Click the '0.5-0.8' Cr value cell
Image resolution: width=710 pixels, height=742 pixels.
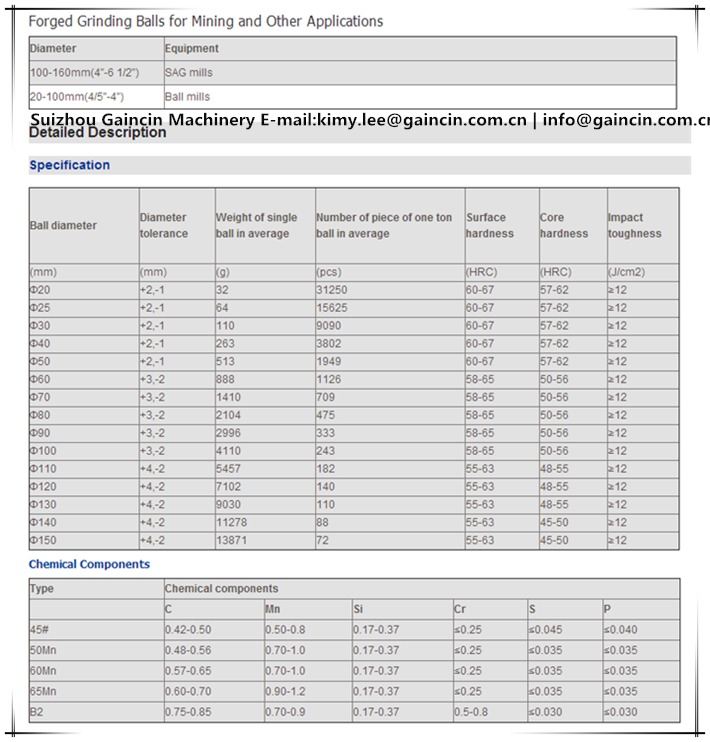[472, 712]
